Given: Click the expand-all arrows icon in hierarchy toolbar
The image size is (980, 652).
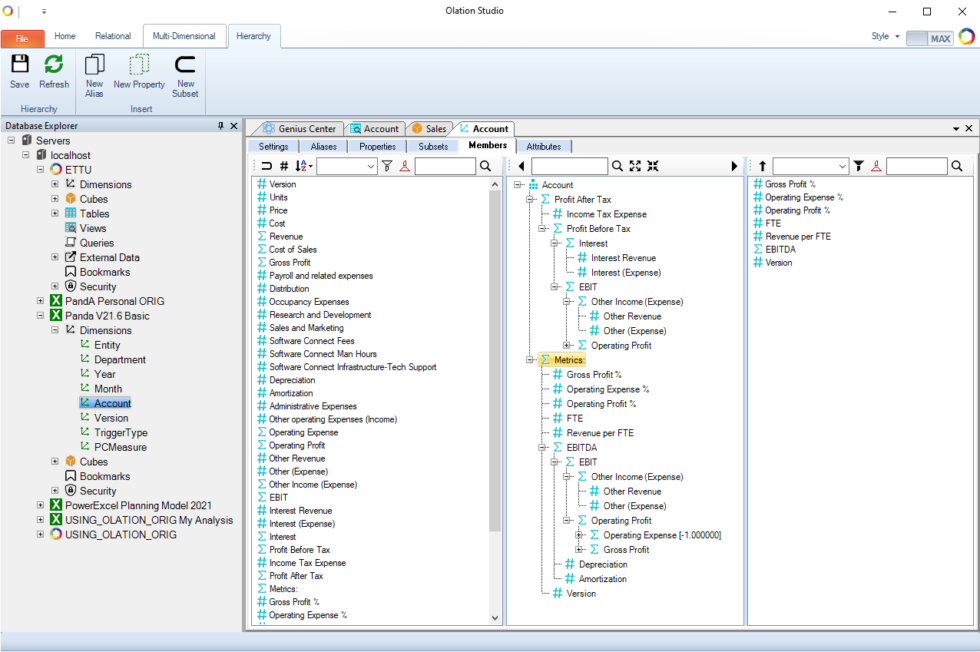Looking at the screenshot, I should pyautogui.click(x=635, y=166).
